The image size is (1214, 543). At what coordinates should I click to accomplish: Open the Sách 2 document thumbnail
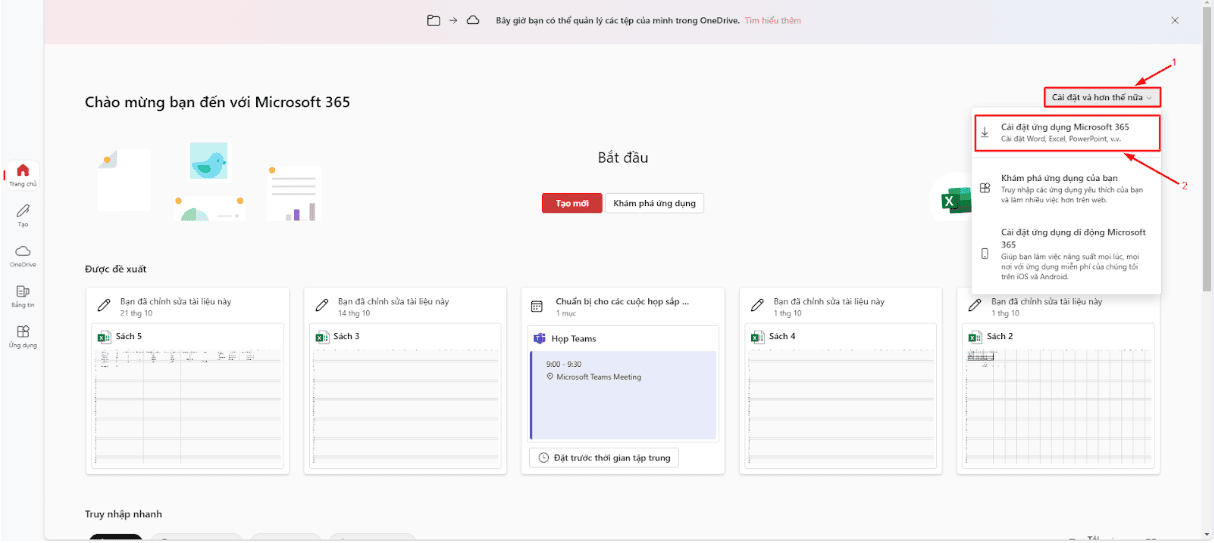coord(1058,396)
